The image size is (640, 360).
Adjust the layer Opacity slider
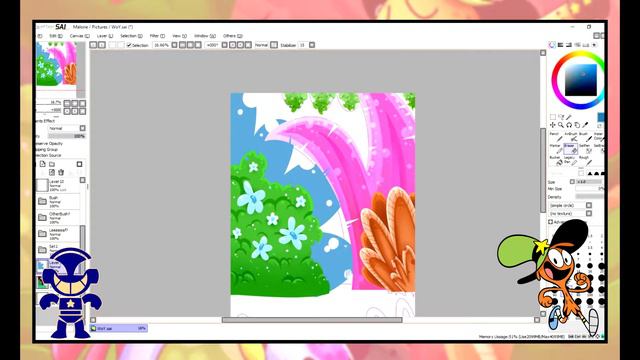click(67, 136)
